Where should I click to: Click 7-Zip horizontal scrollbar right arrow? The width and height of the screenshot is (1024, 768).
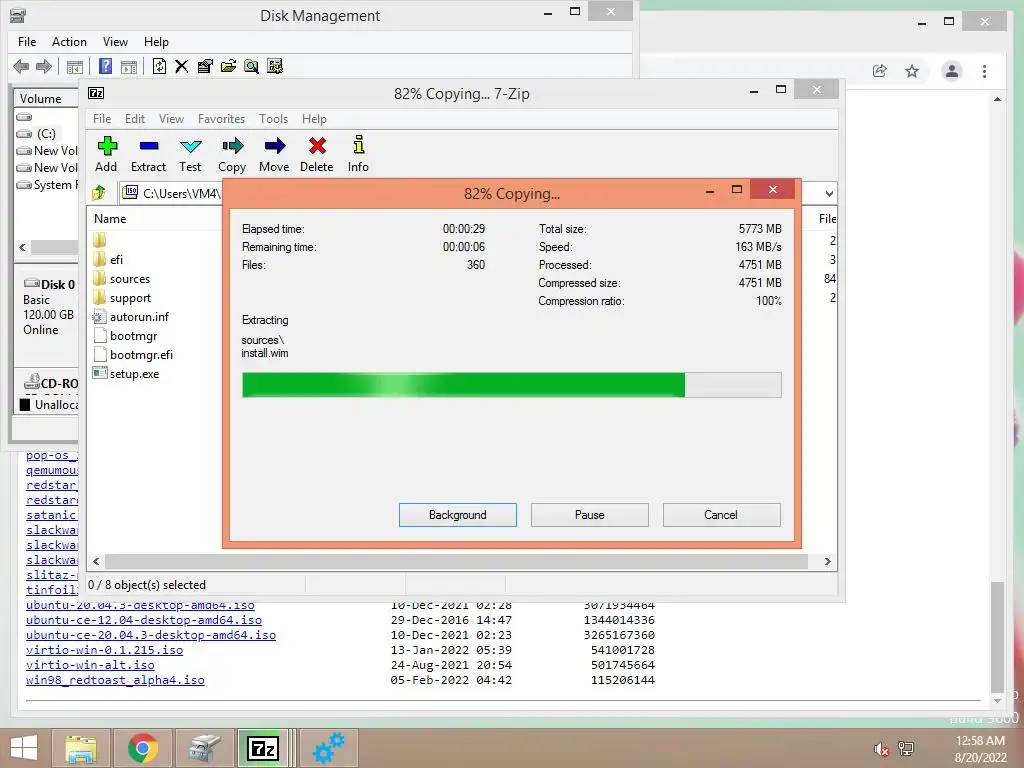(x=827, y=562)
